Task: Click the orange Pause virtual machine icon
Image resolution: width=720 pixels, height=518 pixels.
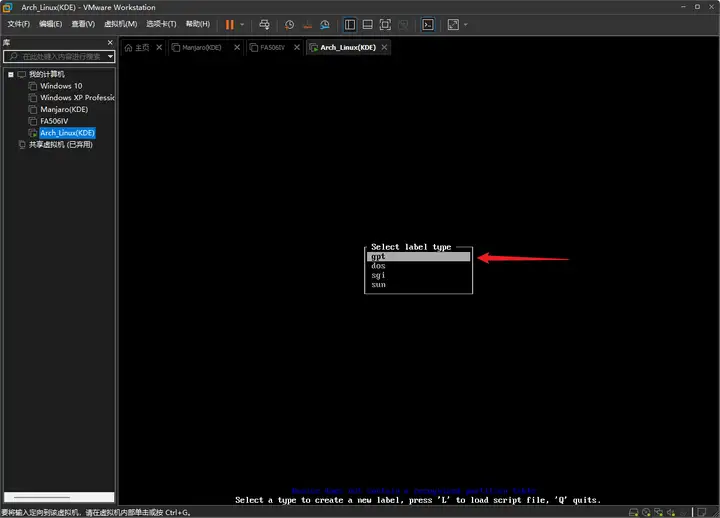Action: (230, 24)
